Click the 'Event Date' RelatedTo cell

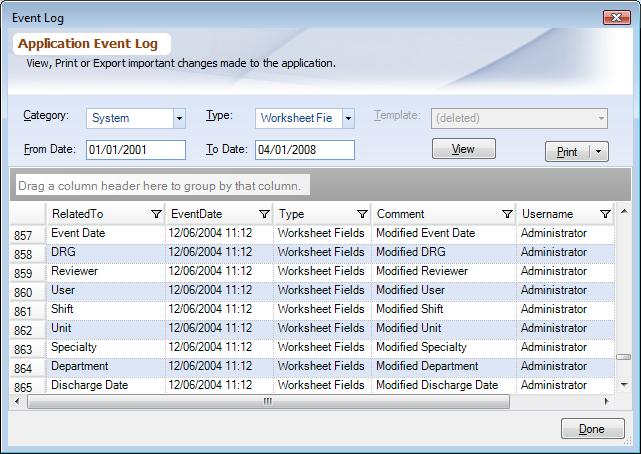click(x=106, y=233)
